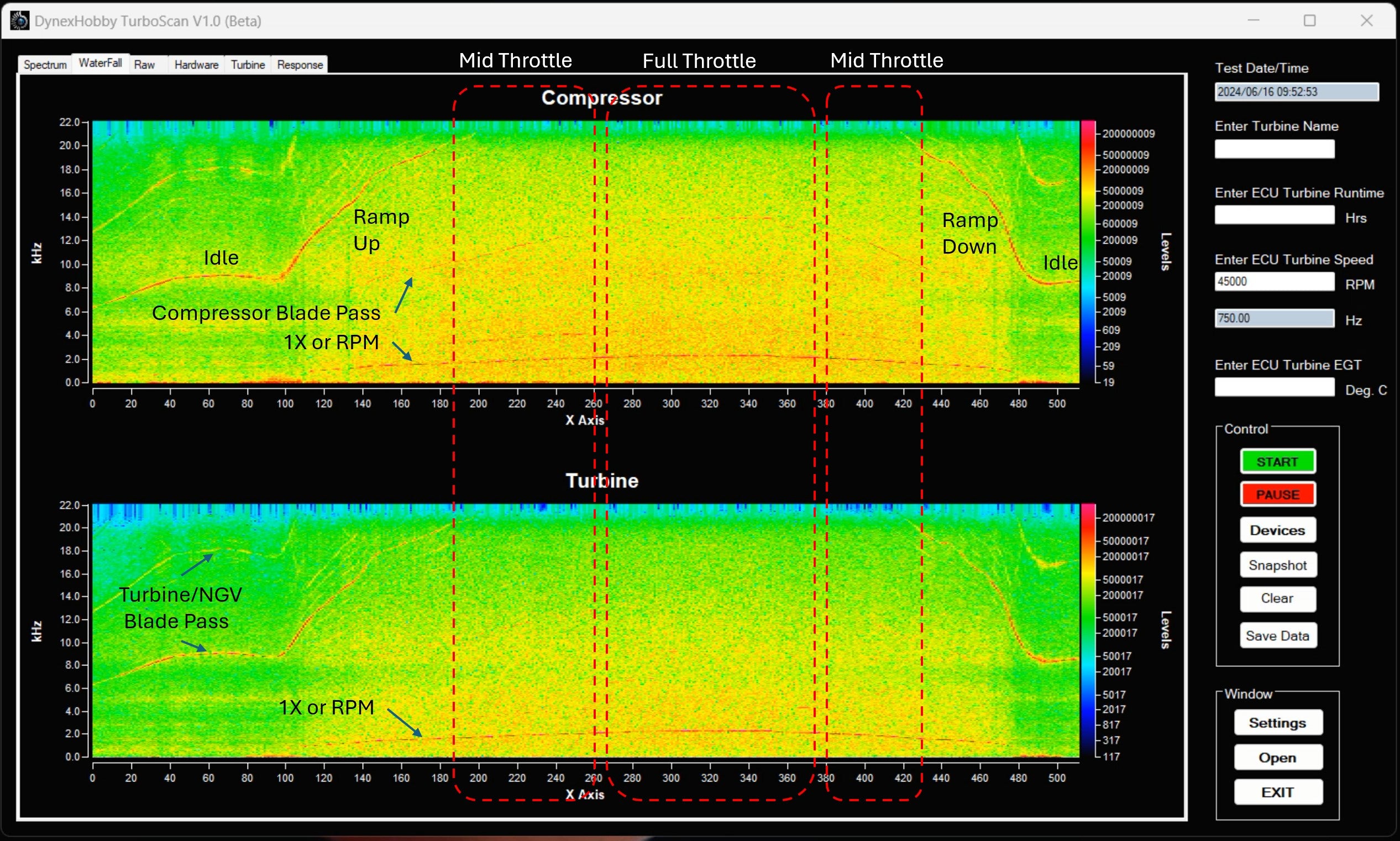Select the Hardware tab
The width and height of the screenshot is (1400, 841).
pos(196,65)
